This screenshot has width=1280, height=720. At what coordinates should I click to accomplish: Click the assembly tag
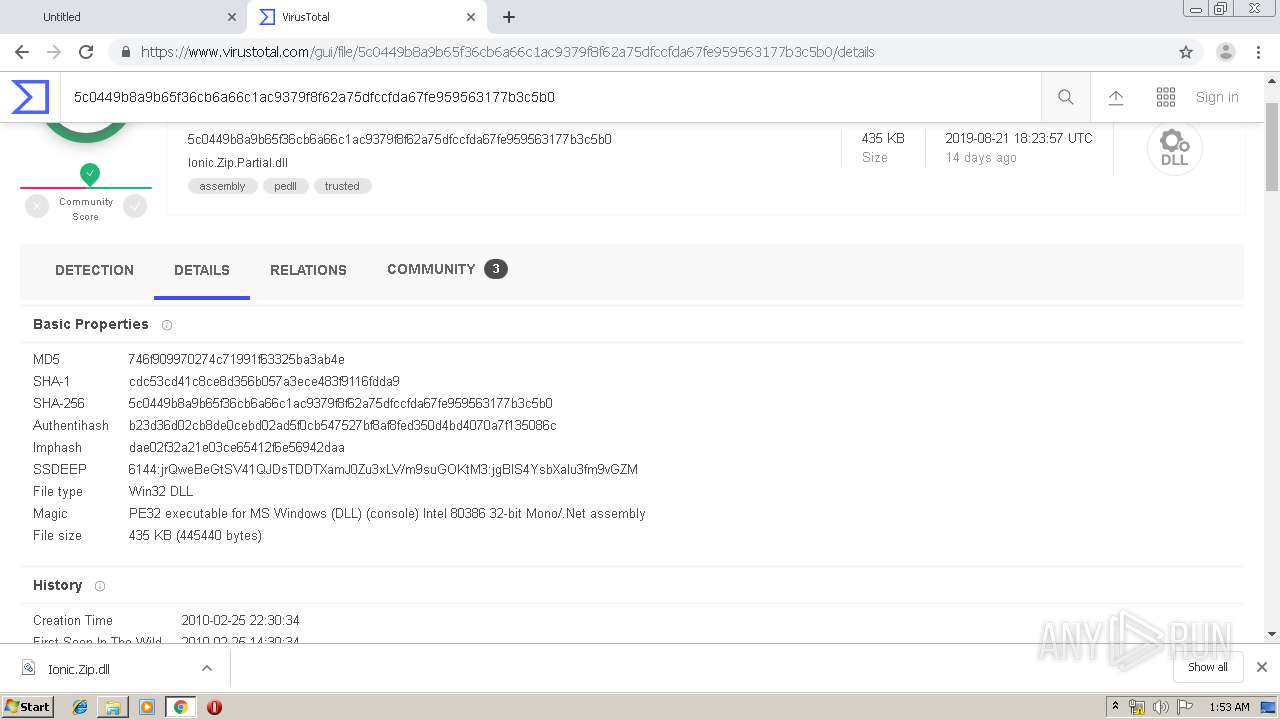click(x=222, y=186)
